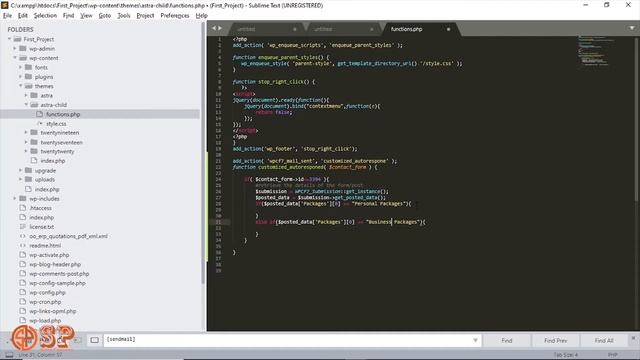The height and width of the screenshot is (360, 640).
Task: Click the Find Prev button
Action: coord(555,340)
